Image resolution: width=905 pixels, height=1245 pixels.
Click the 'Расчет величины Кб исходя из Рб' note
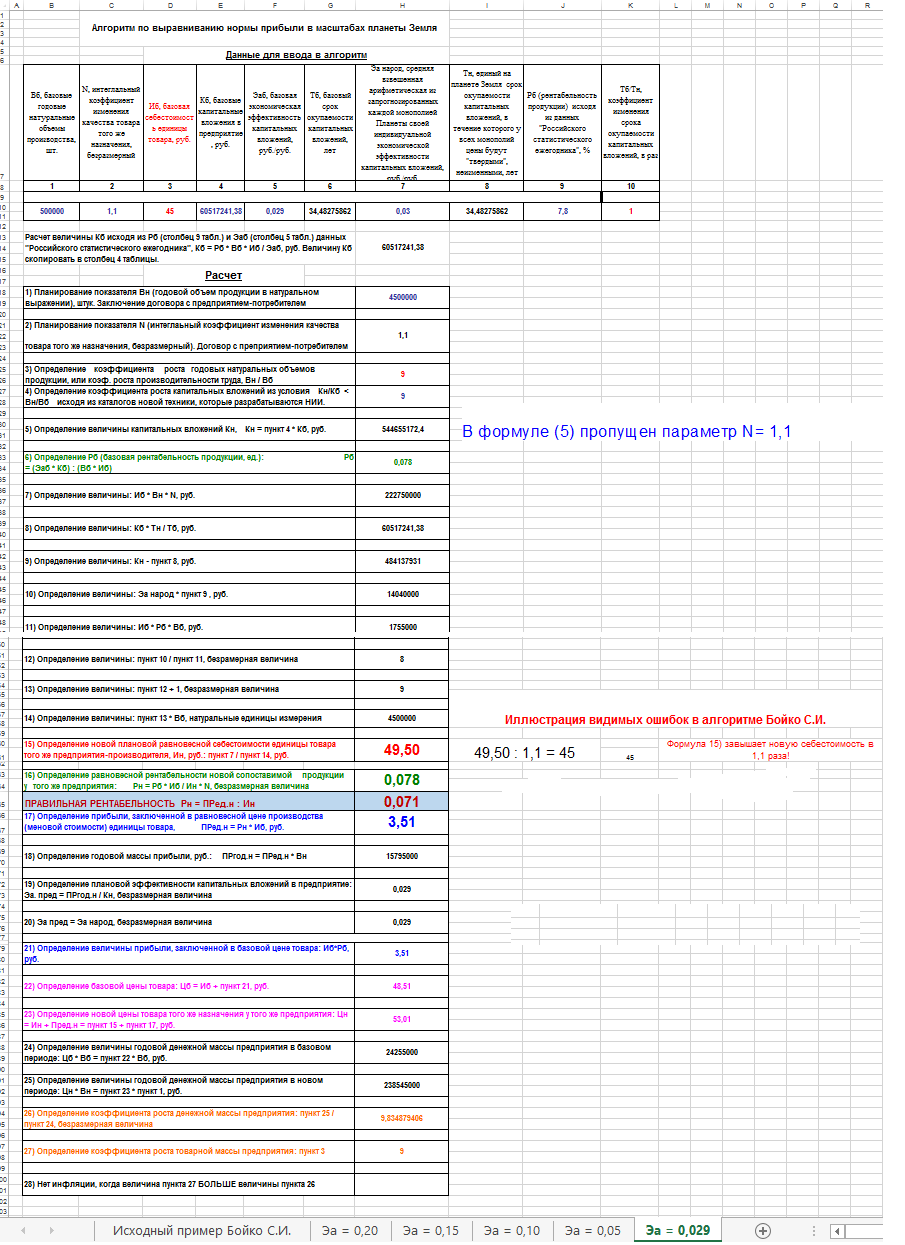189,249
